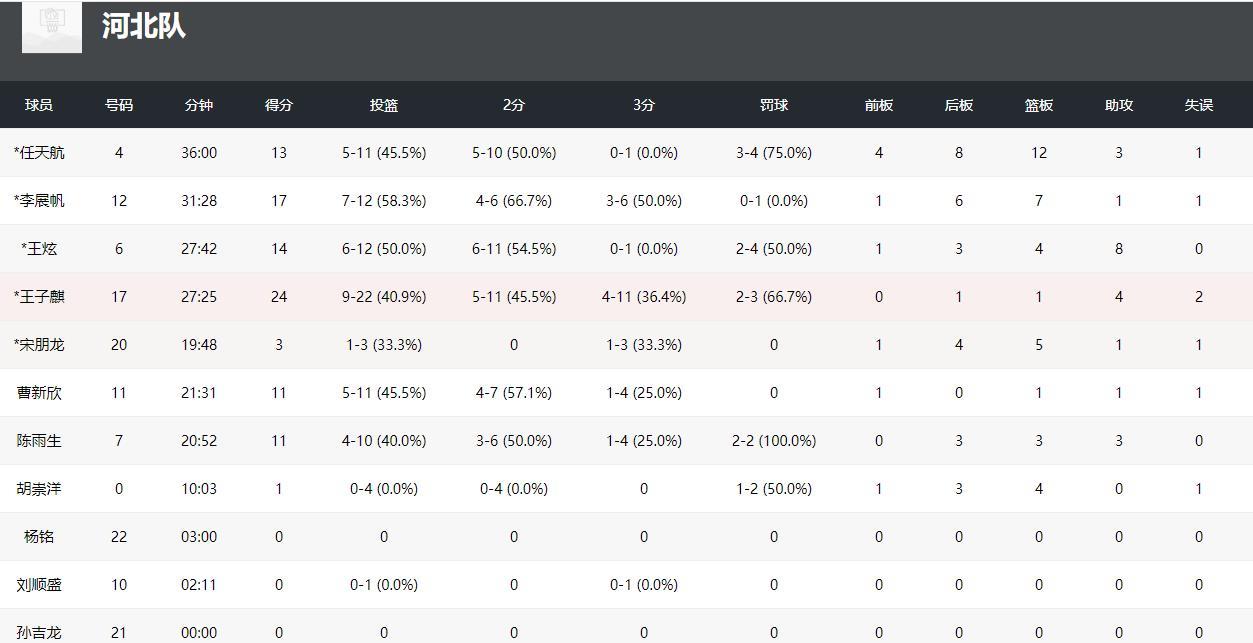Click the 助攻 column header
1253x643 pixels.
1119,105
